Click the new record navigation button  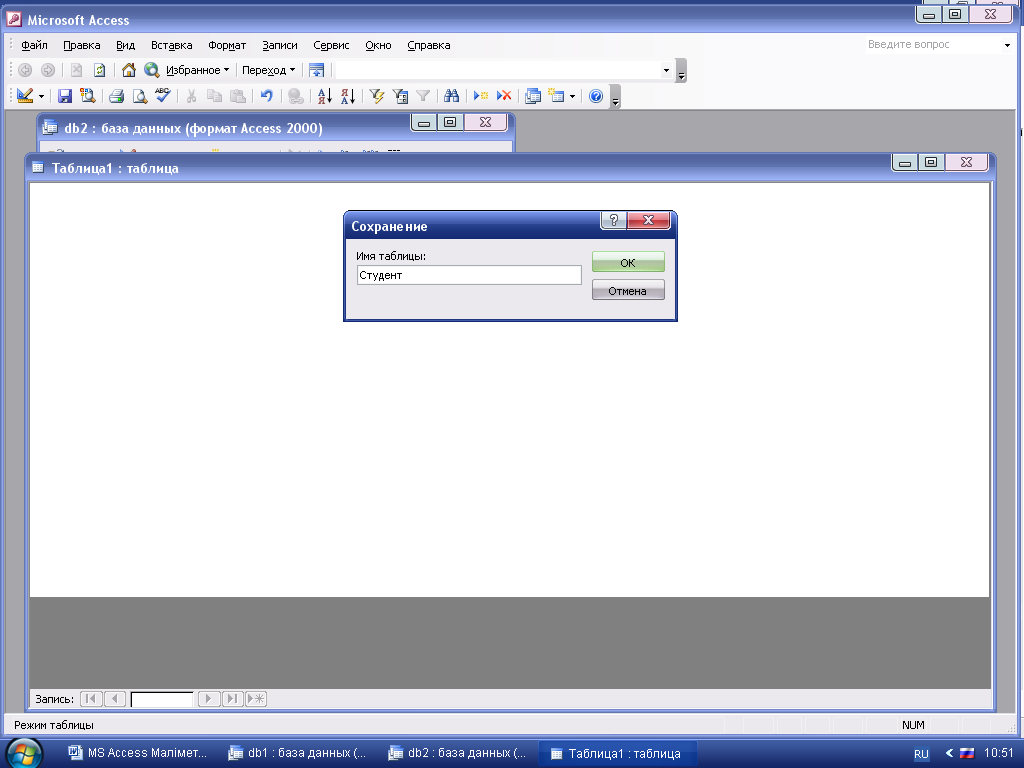point(256,699)
